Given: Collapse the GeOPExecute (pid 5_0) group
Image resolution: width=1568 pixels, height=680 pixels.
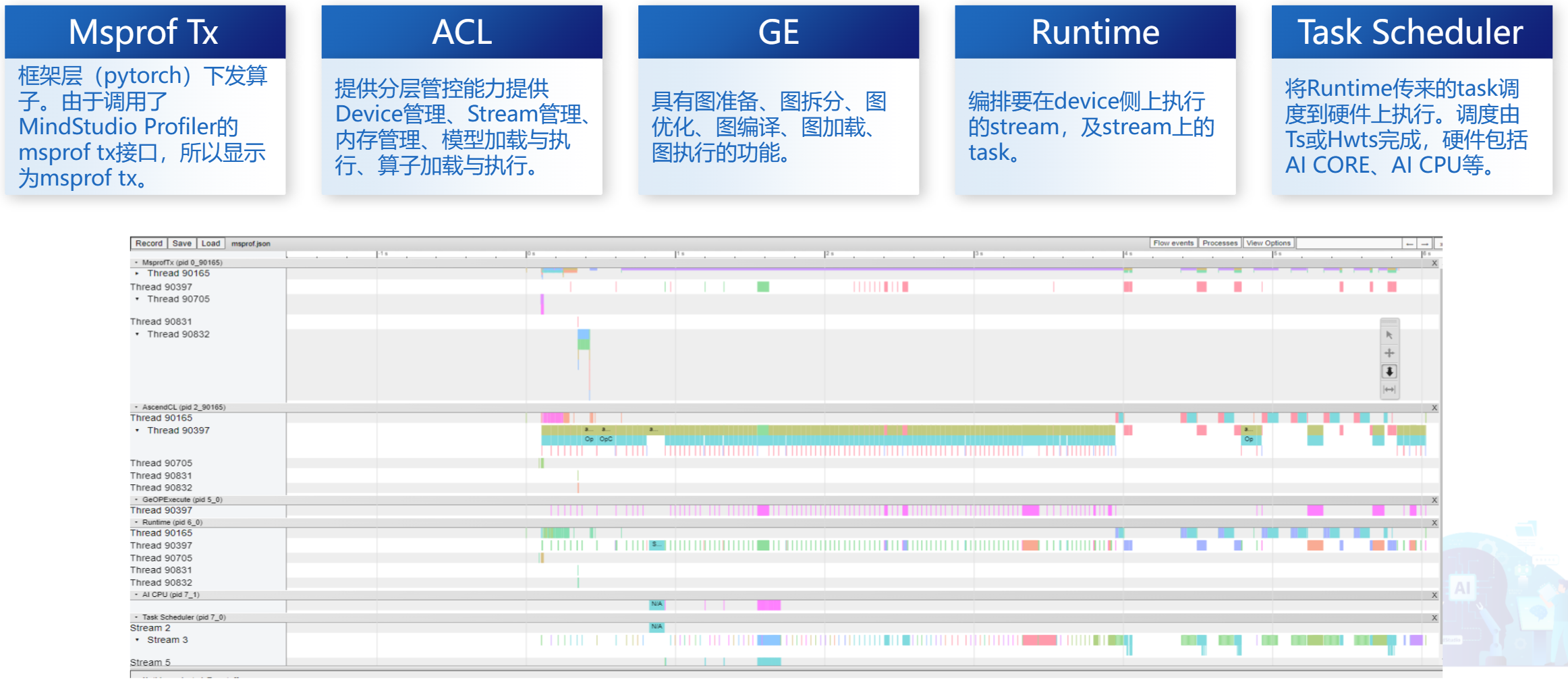Looking at the screenshot, I should pyautogui.click(x=136, y=500).
